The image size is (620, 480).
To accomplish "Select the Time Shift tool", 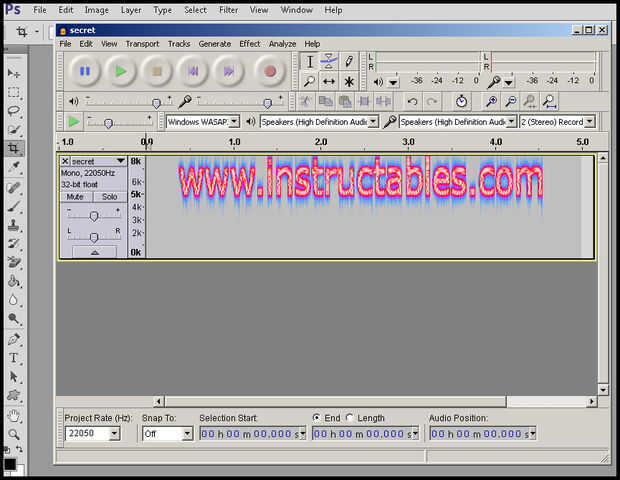I will [x=329, y=81].
